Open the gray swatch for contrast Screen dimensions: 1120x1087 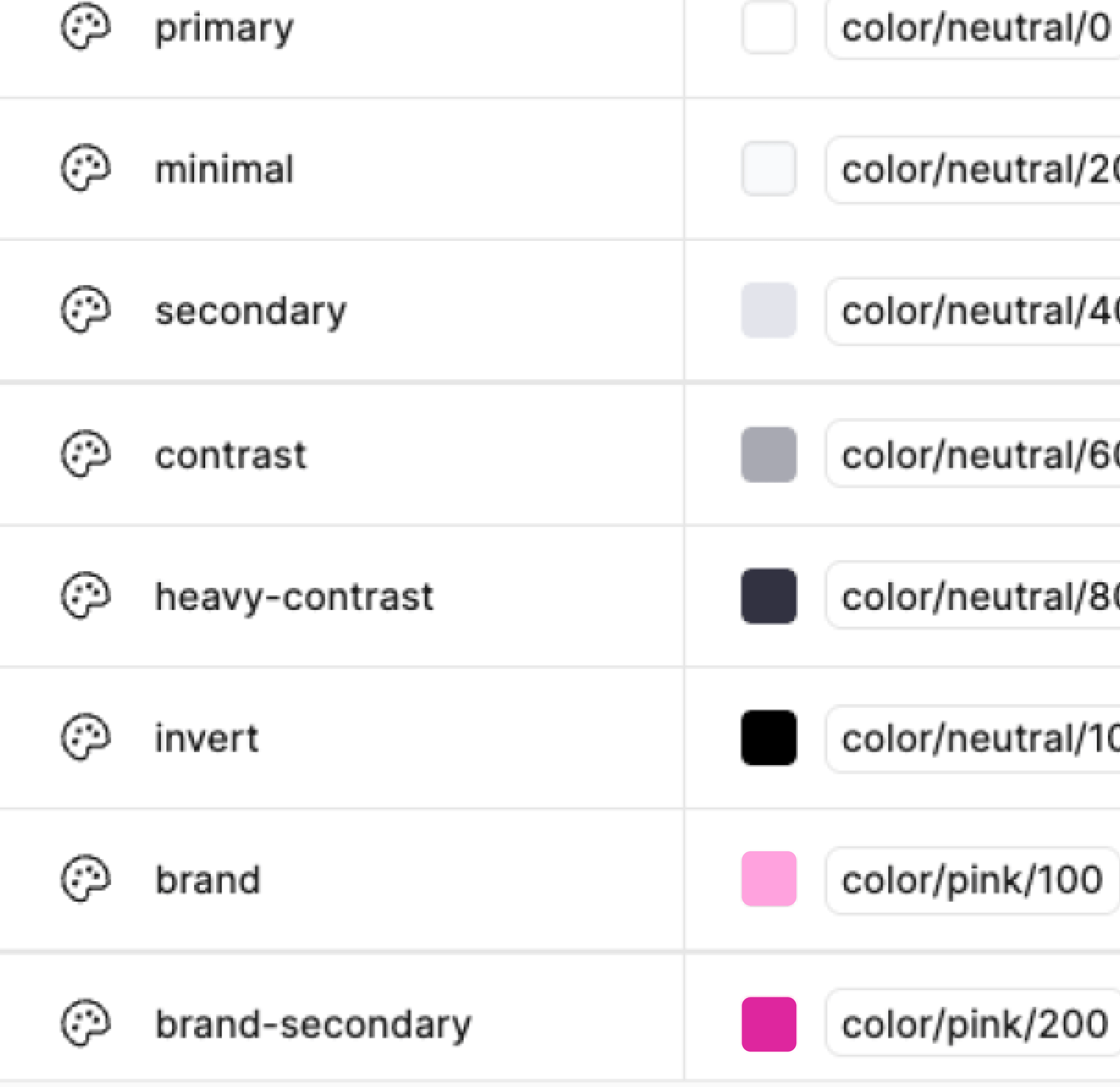pyautogui.click(x=769, y=454)
